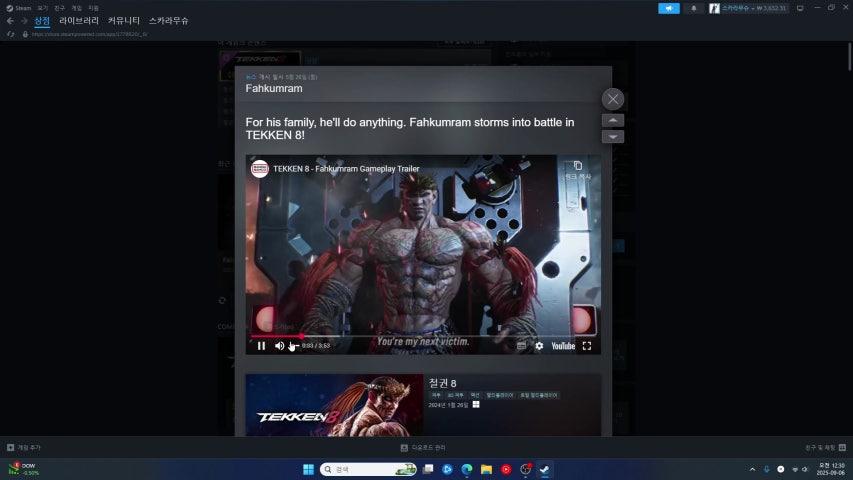Open the taskbar clock and date
Screen dimensions: 853x480
831,469
